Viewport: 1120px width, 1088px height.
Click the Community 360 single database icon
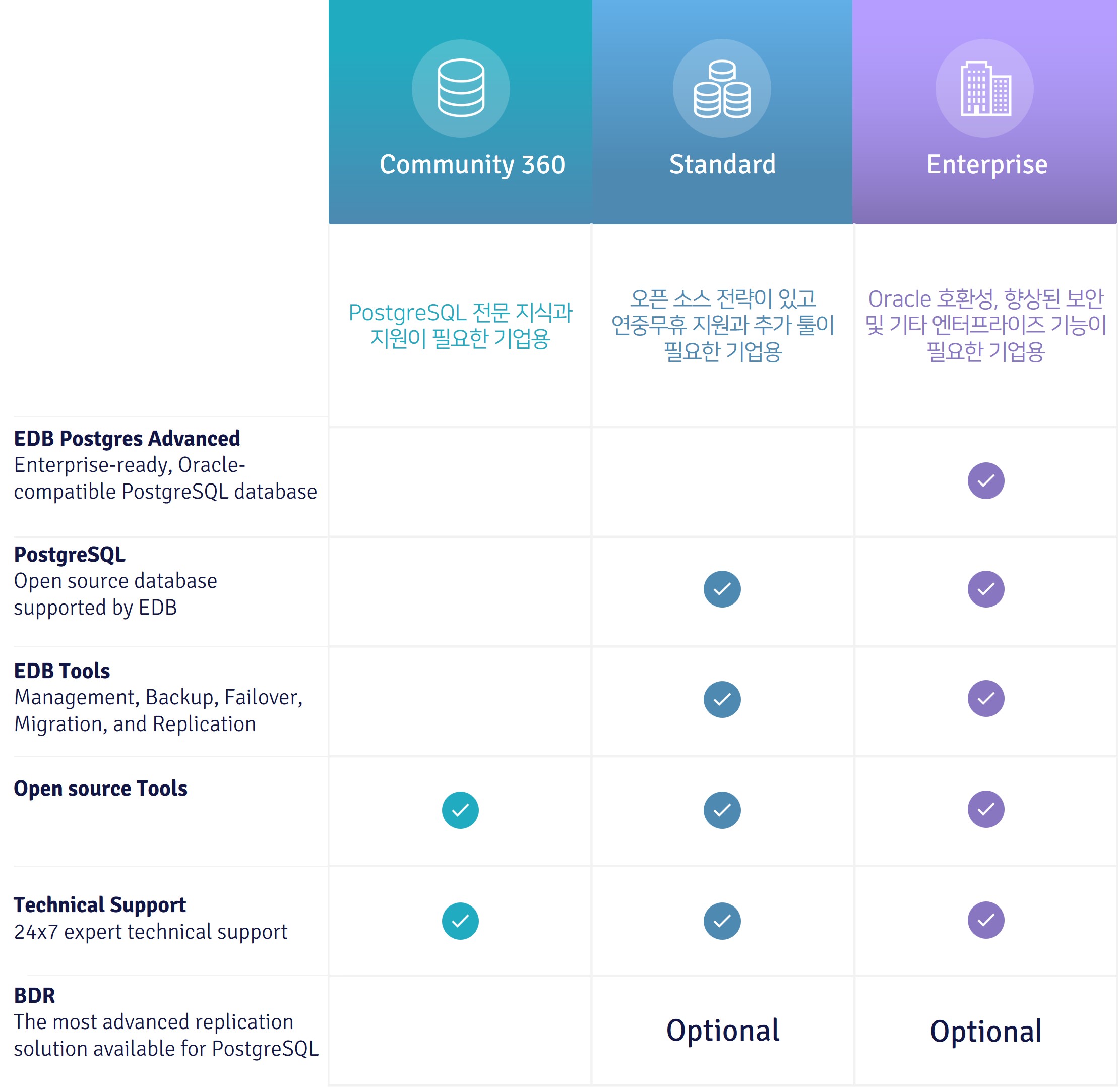pos(461,88)
